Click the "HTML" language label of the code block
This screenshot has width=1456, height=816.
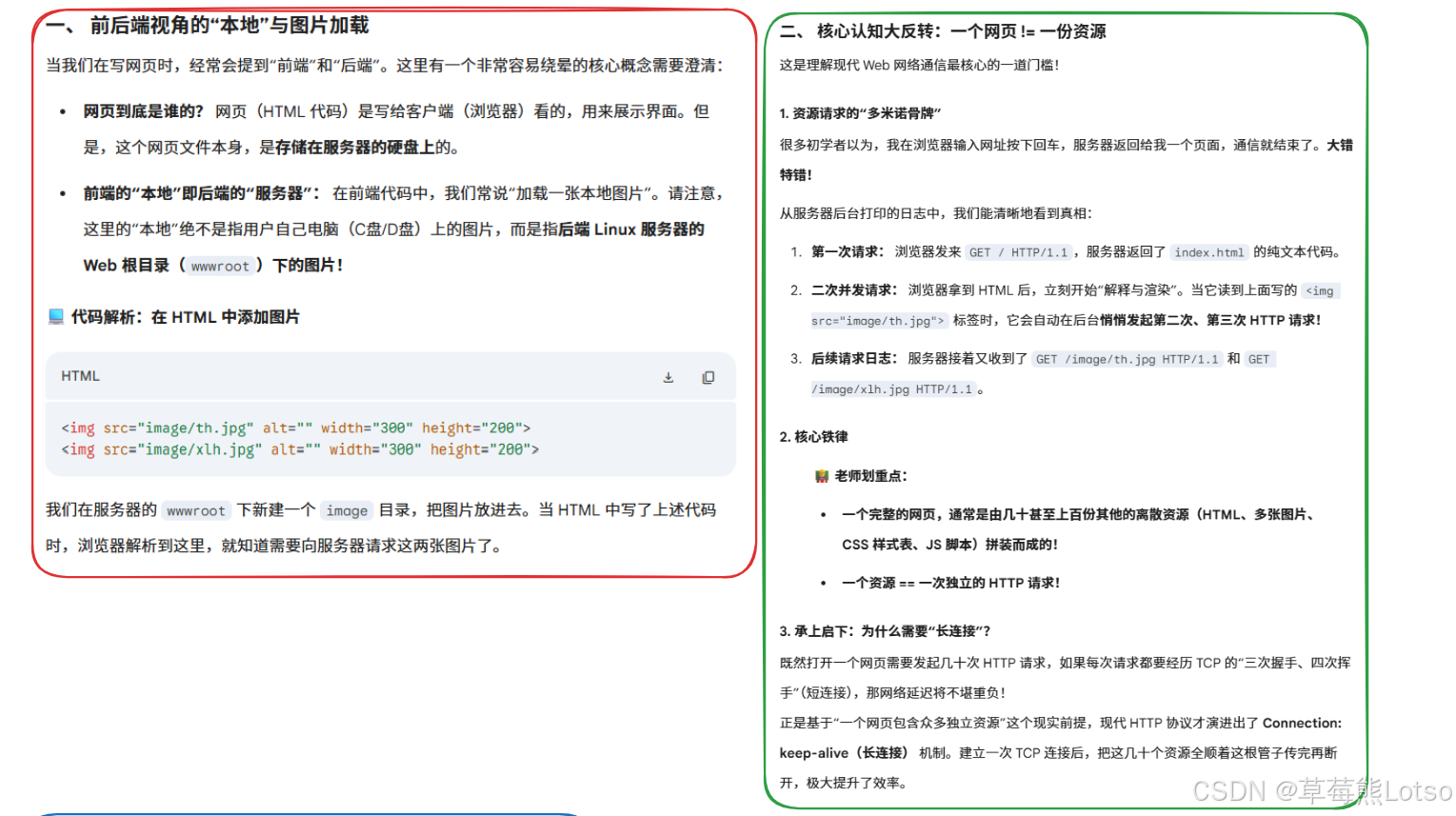coord(80,376)
